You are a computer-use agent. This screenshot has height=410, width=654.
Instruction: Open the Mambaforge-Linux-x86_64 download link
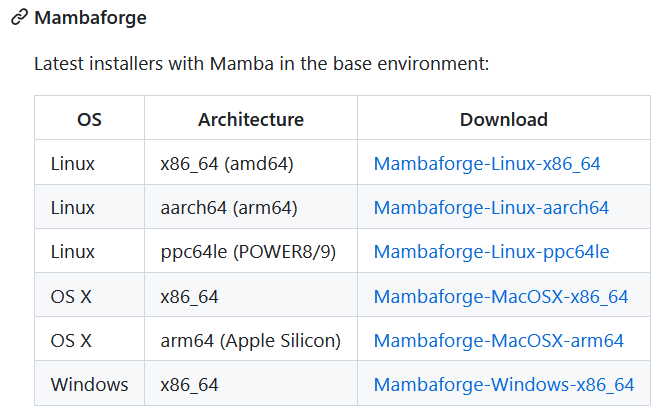click(486, 163)
